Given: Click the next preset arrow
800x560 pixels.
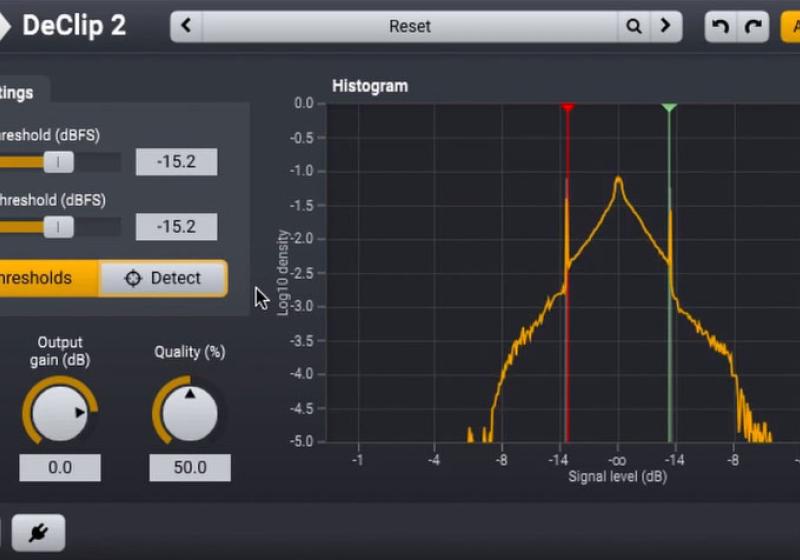Looking at the screenshot, I should pyautogui.click(x=666, y=27).
